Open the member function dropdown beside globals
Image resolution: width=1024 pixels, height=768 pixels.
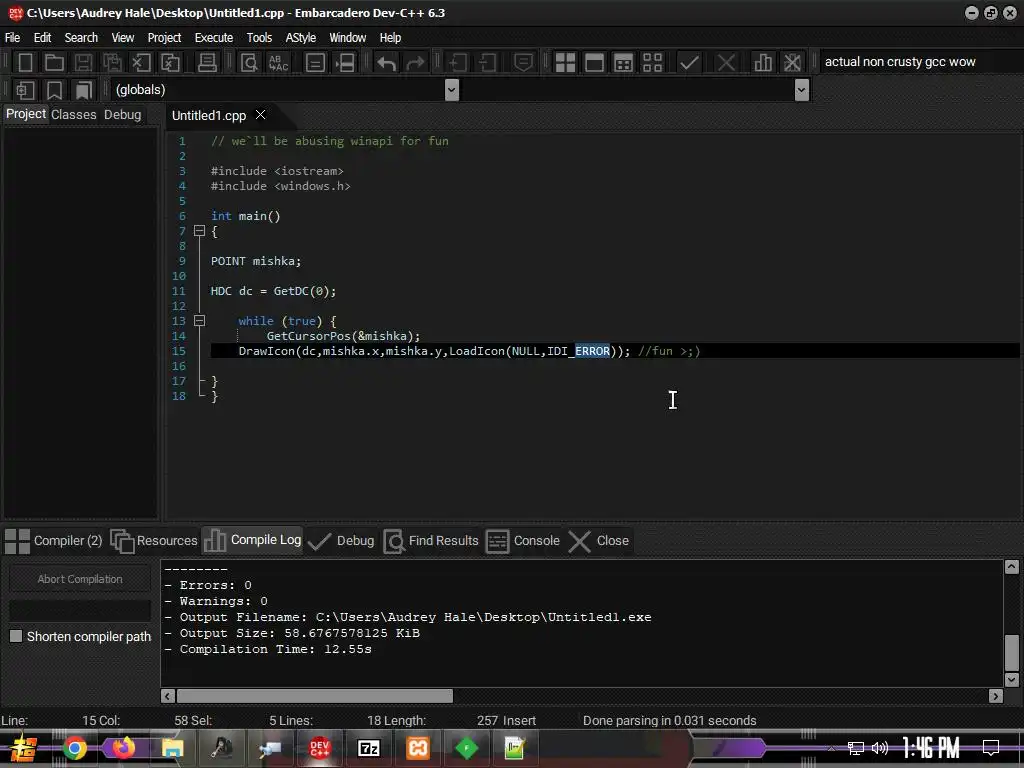coord(802,90)
